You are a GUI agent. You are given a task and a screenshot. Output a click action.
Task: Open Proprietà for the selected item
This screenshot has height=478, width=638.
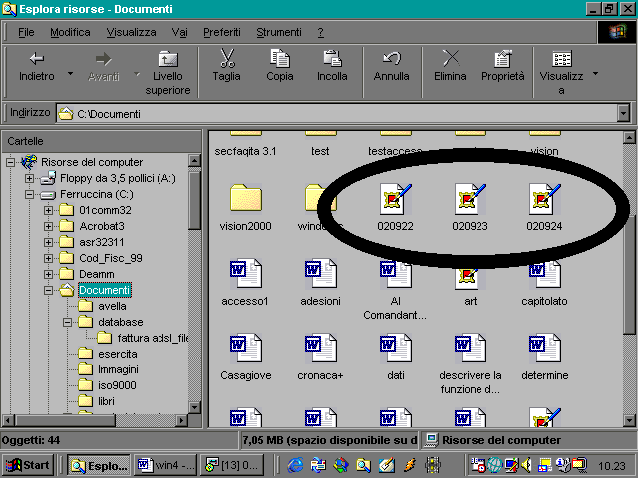[503, 66]
